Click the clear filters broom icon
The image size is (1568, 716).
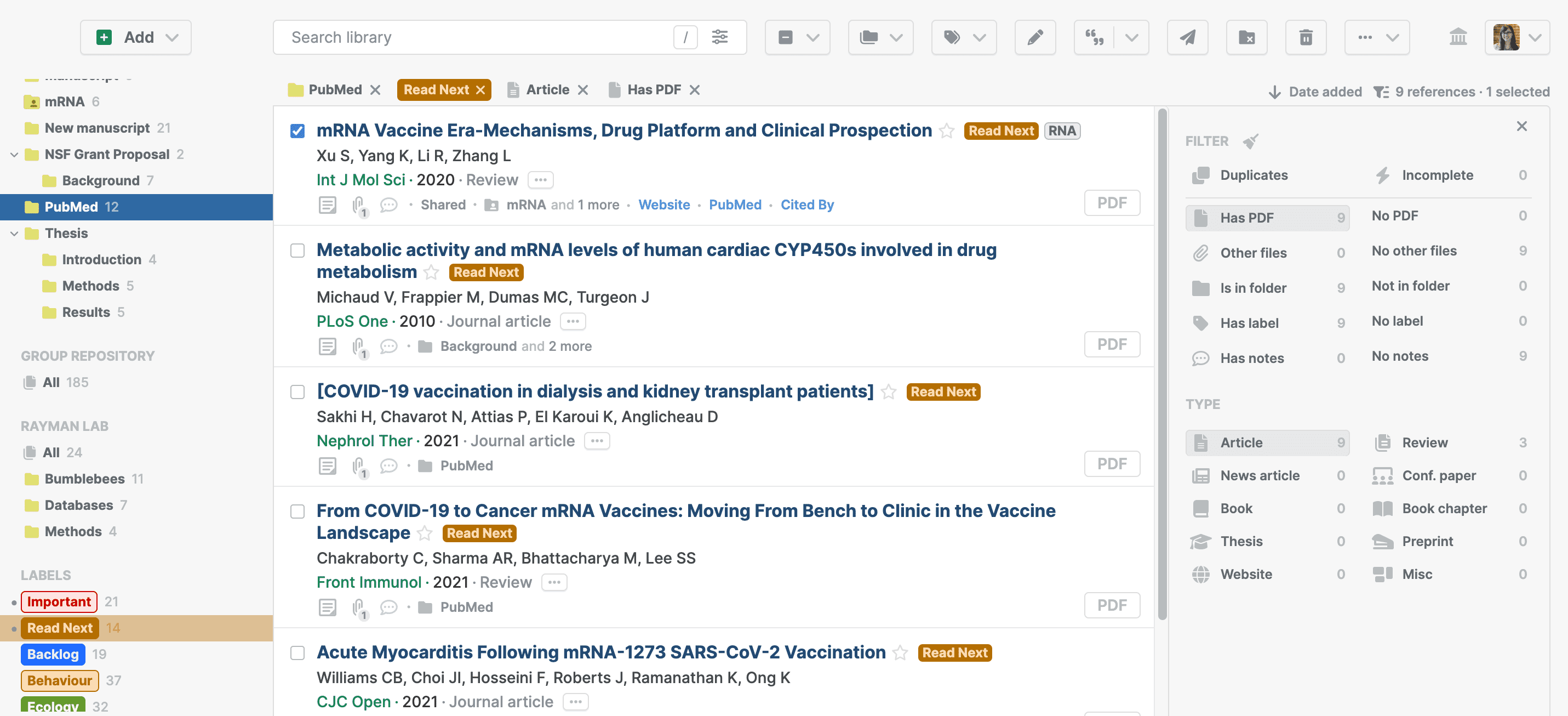(x=1250, y=141)
